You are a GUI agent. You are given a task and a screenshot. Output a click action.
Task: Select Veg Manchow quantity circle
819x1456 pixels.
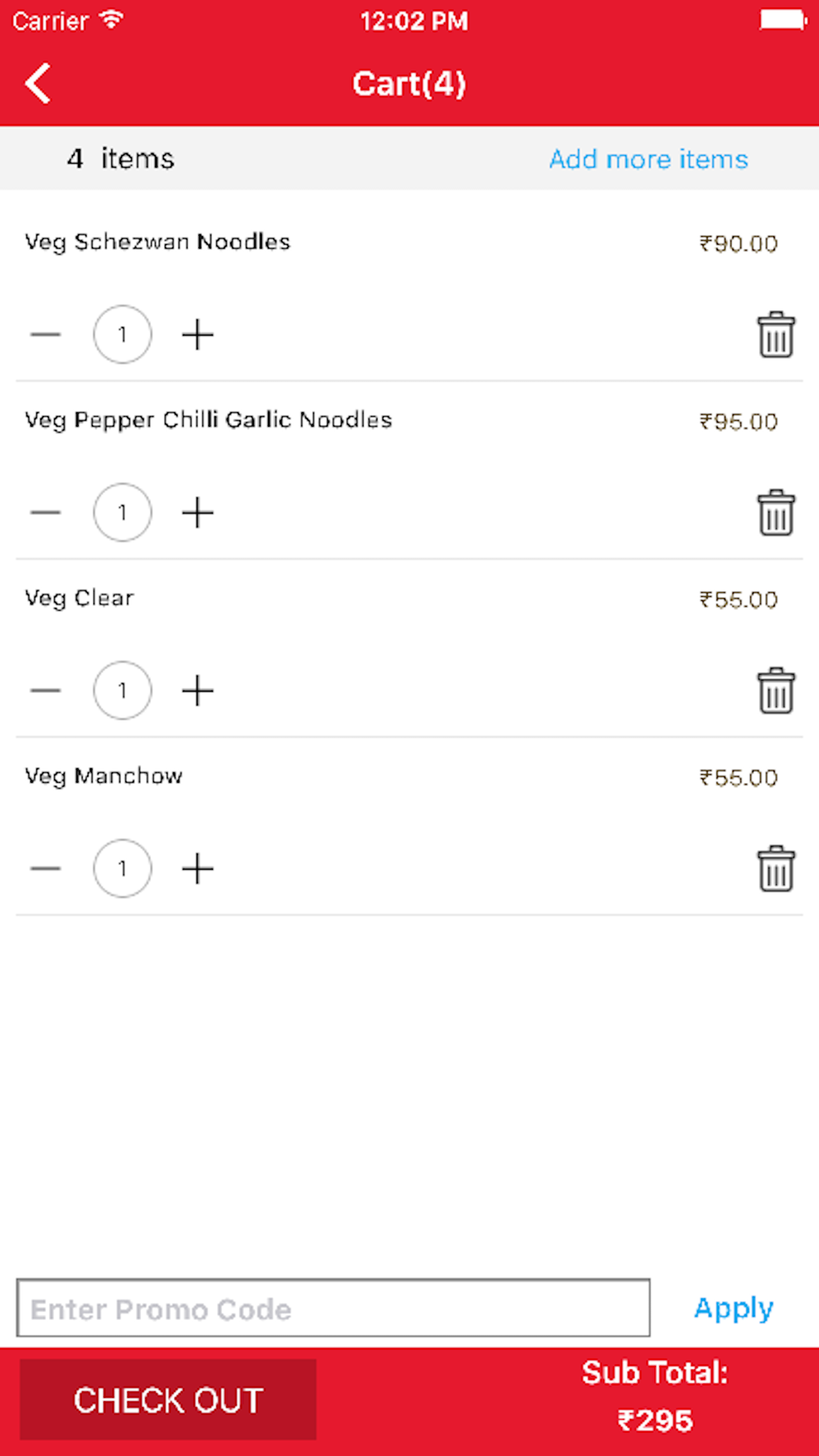pyautogui.click(x=122, y=868)
